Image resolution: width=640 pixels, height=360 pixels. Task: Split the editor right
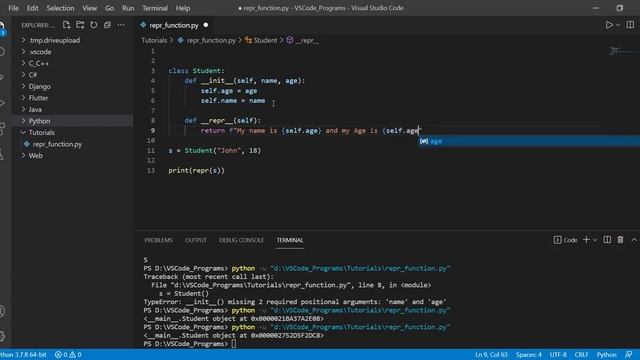pos(630,25)
